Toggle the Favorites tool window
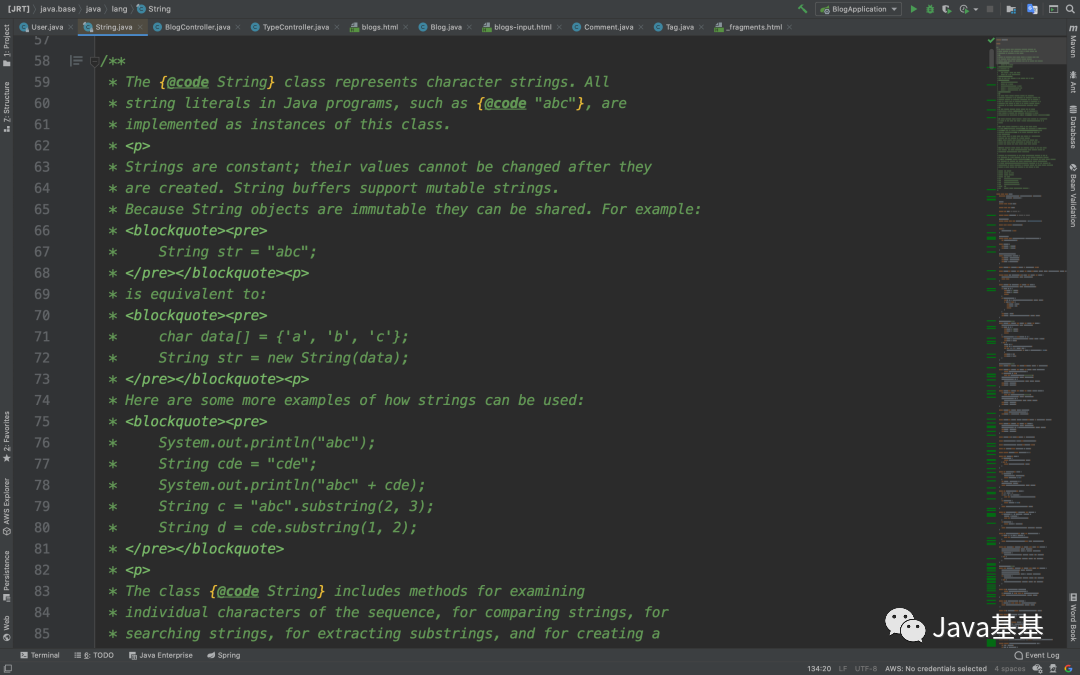The width and height of the screenshot is (1080, 675). (x=6, y=437)
